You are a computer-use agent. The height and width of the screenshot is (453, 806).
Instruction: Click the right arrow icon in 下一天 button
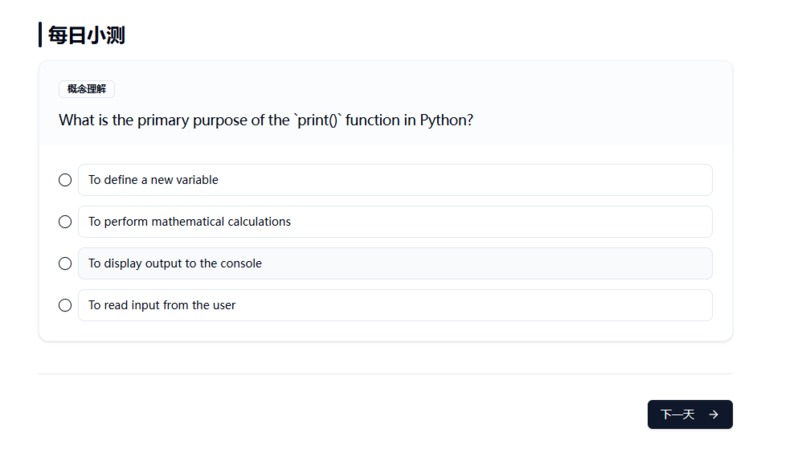pyautogui.click(x=713, y=414)
